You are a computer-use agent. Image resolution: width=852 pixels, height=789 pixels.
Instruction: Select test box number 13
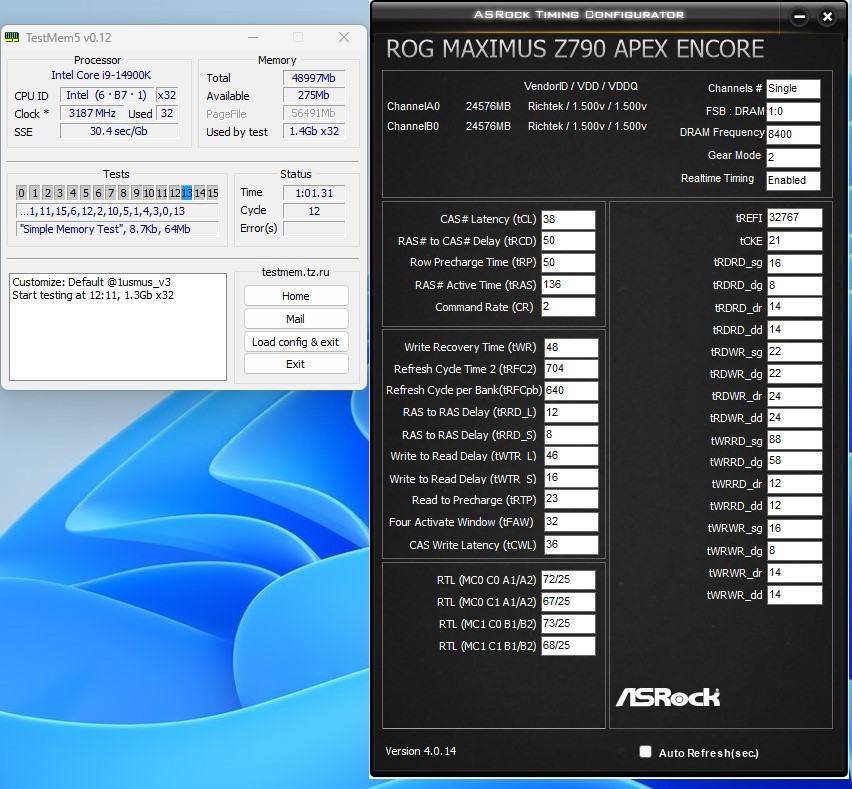[186, 192]
